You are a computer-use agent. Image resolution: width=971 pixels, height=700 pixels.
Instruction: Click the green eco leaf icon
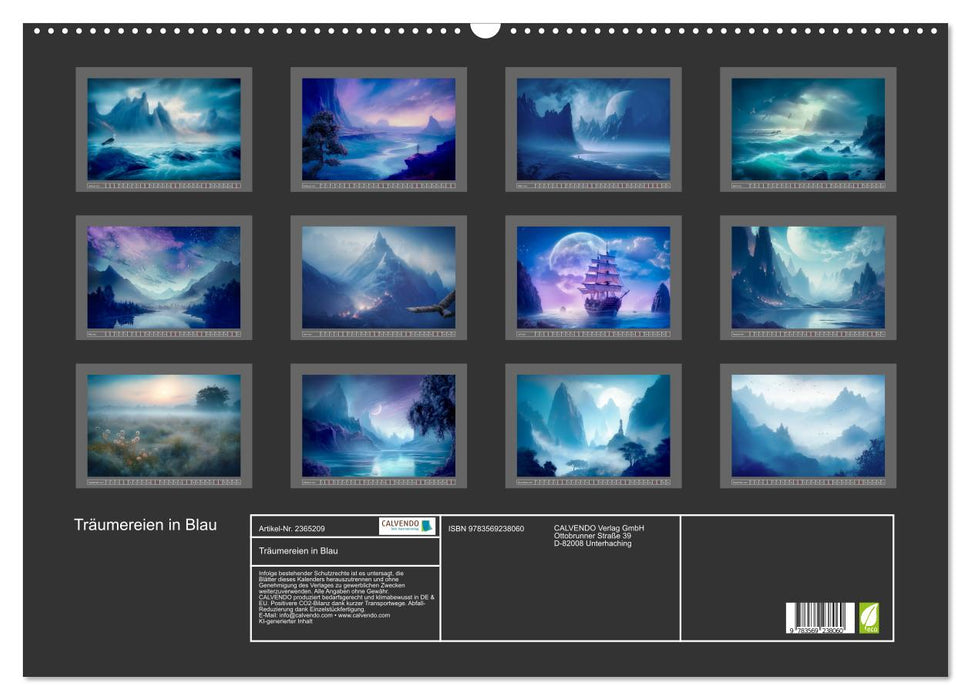[868, 618]
